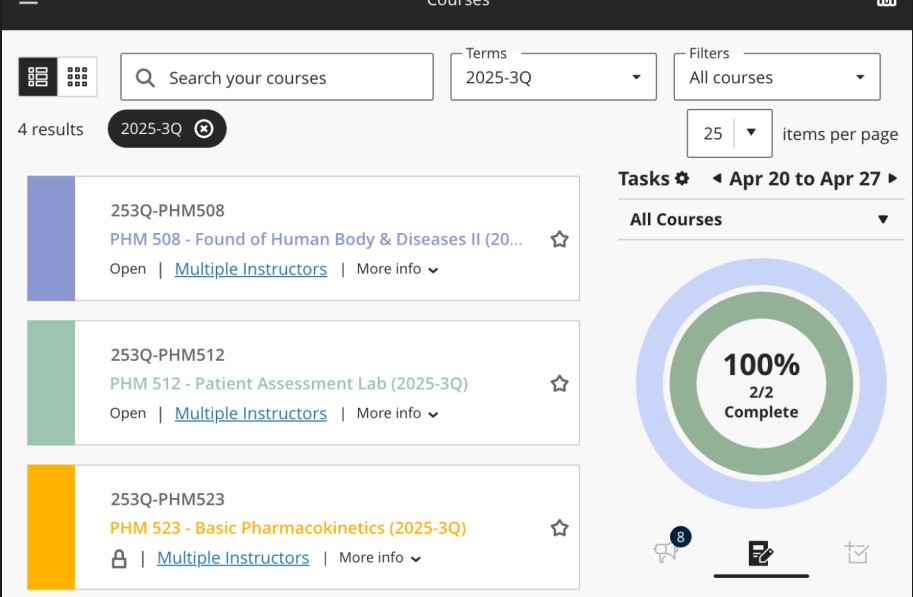Select the assignments pencil tab in Tasks
Viewport: 913px width, 597px height.
(761, 553)
